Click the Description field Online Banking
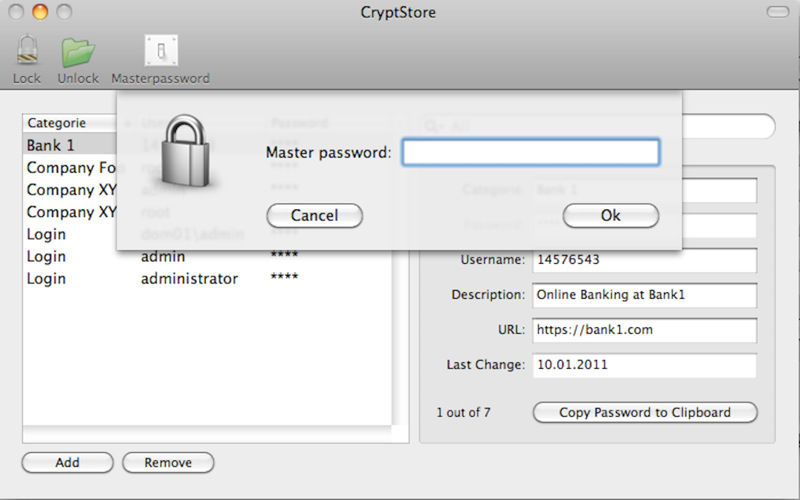 click(x=644, y=295)
